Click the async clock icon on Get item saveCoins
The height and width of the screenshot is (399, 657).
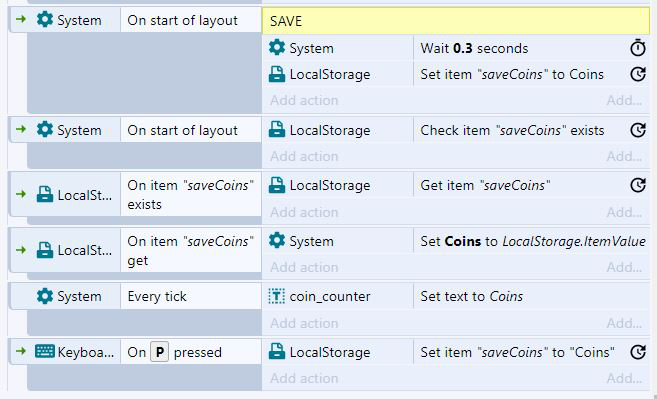[x=638, y=185]
